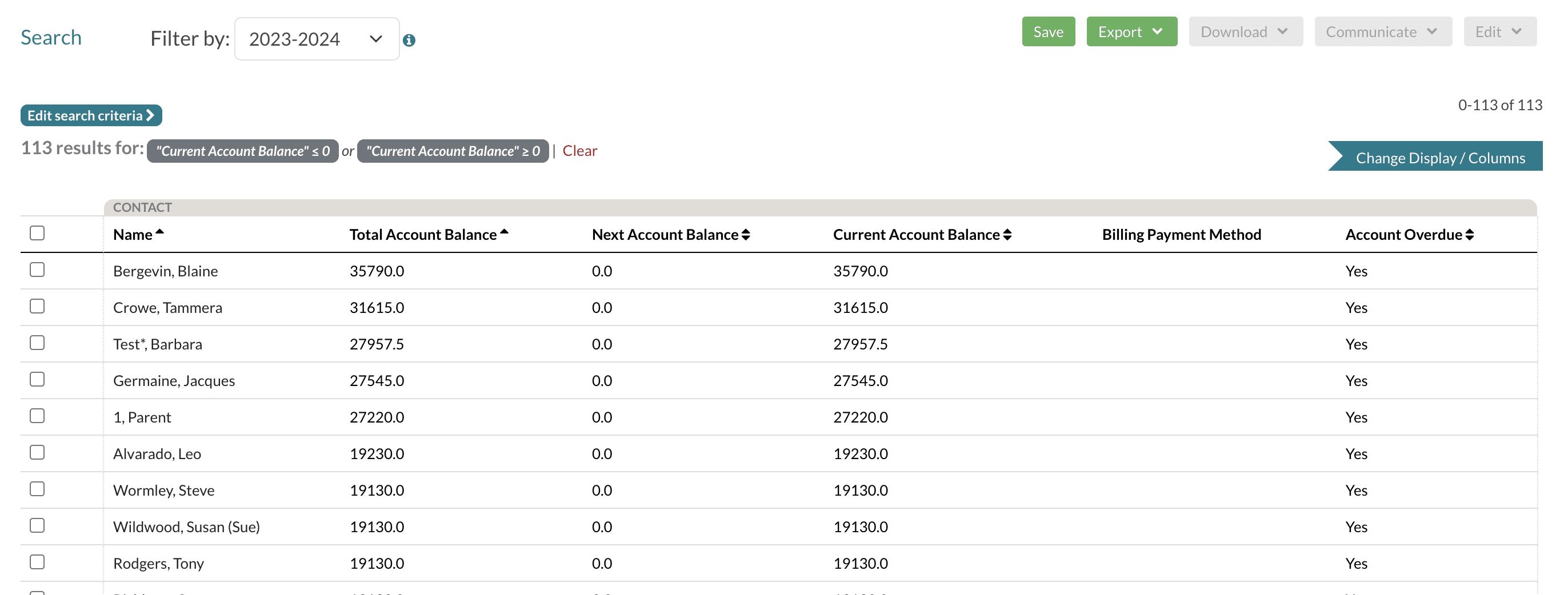The width and height of the screenshot is (1568, 595).
Task: Sort by Name column arrow icon
Action: coord(159,232)
